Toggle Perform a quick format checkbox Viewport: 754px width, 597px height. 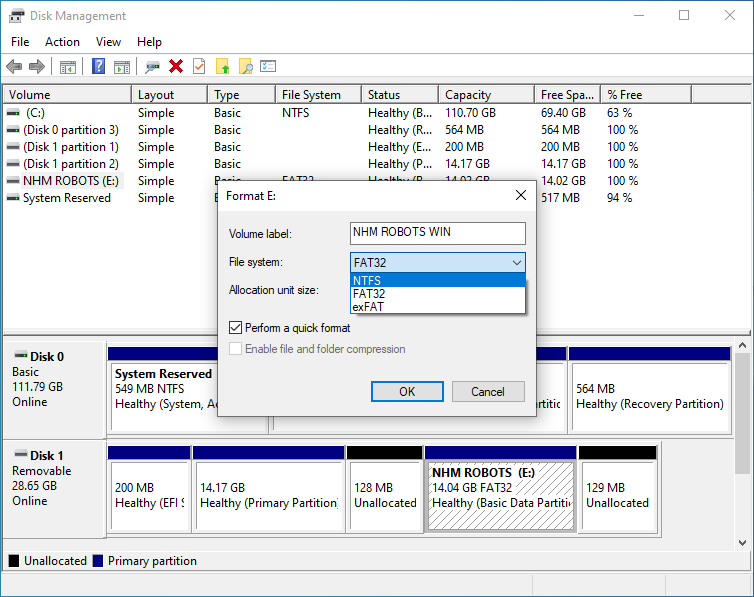click(235, 328)
